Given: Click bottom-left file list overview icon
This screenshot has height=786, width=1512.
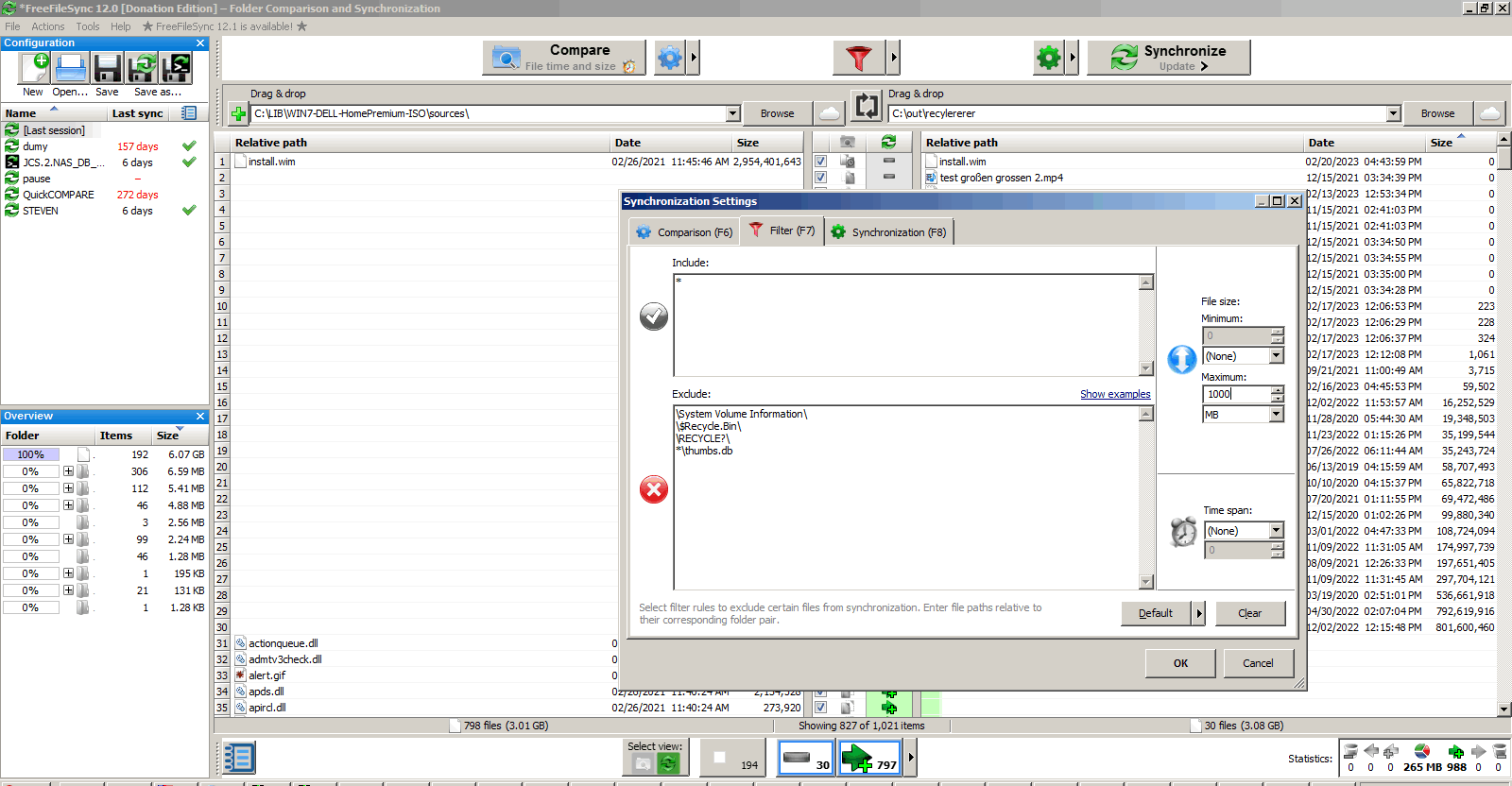Looking at the screenshot, I should click(238, 758).
